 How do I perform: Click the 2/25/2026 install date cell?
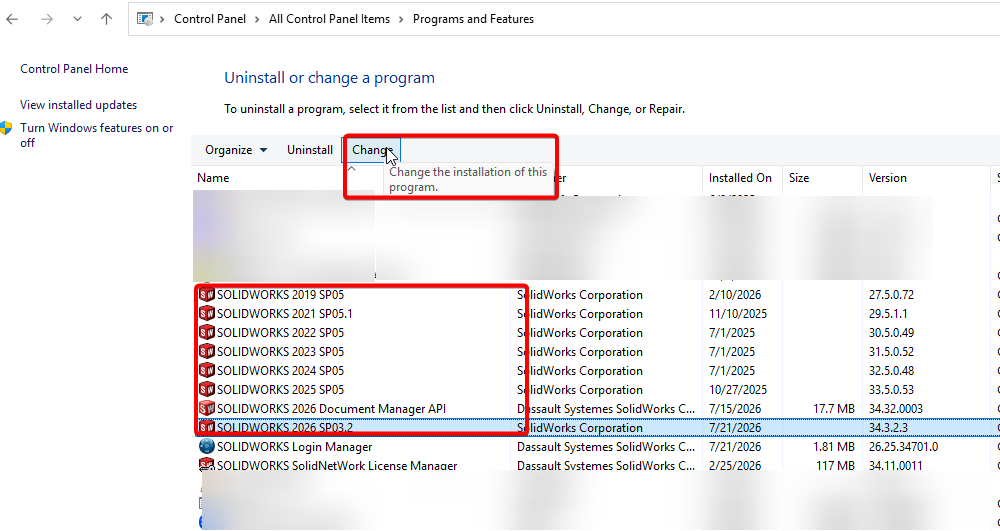[735, 465]
